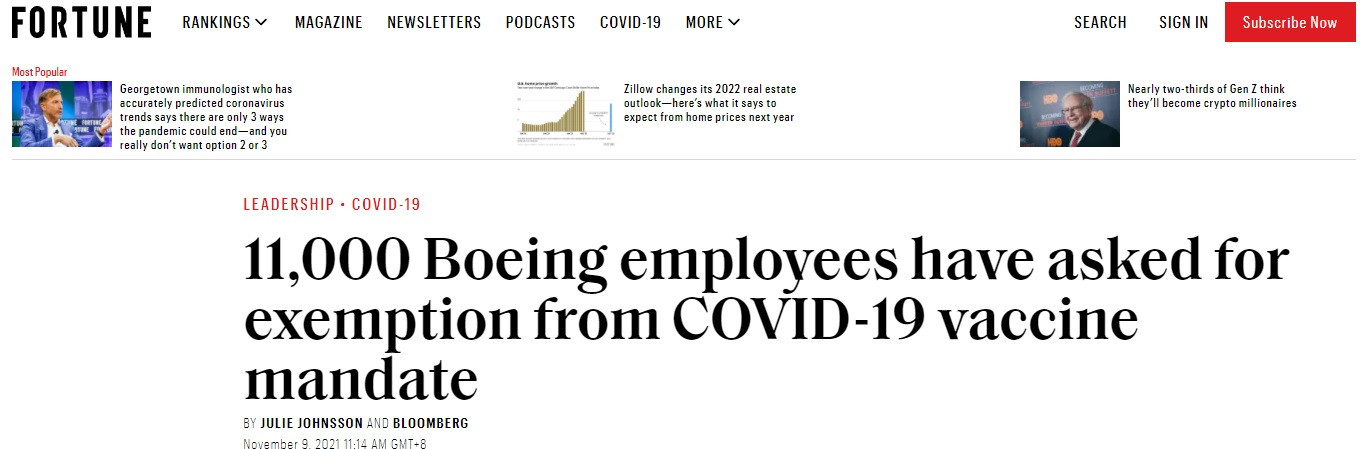Open the Leadership category link
The height and width of the screenshot is (449, 1363).
289,204
